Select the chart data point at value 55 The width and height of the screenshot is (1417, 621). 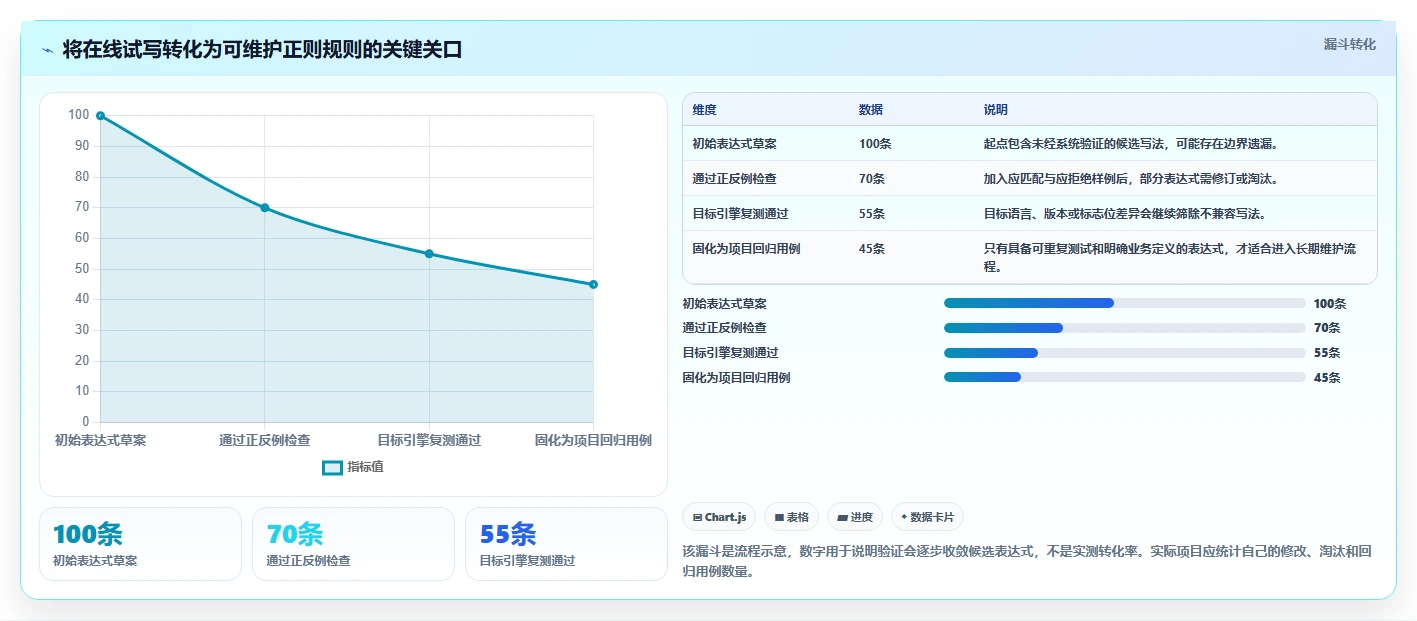(429, 254)
